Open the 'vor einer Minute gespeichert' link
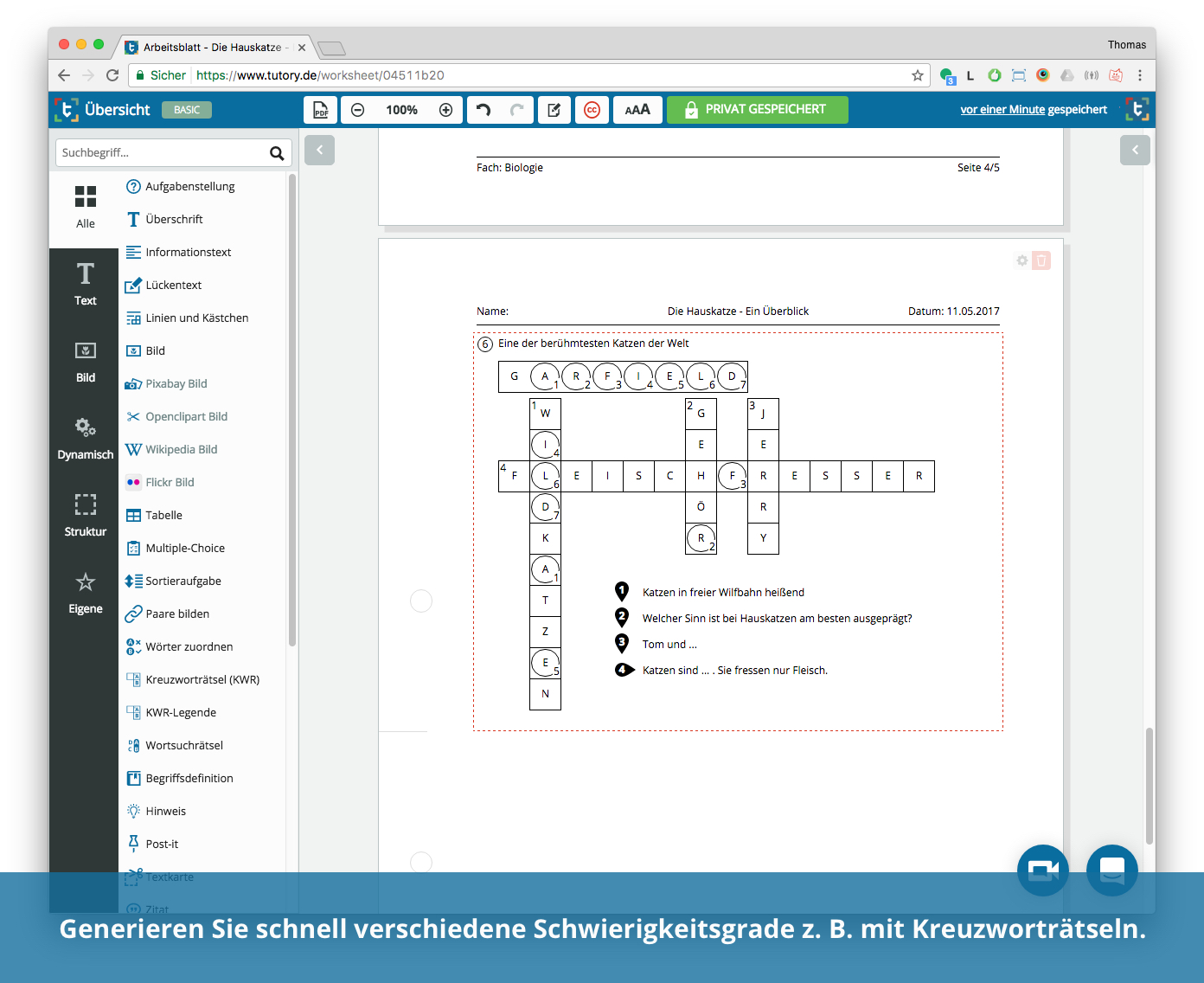Image resolution: width=1204 pixels, height=983 pixels. tap(1034, 110)
